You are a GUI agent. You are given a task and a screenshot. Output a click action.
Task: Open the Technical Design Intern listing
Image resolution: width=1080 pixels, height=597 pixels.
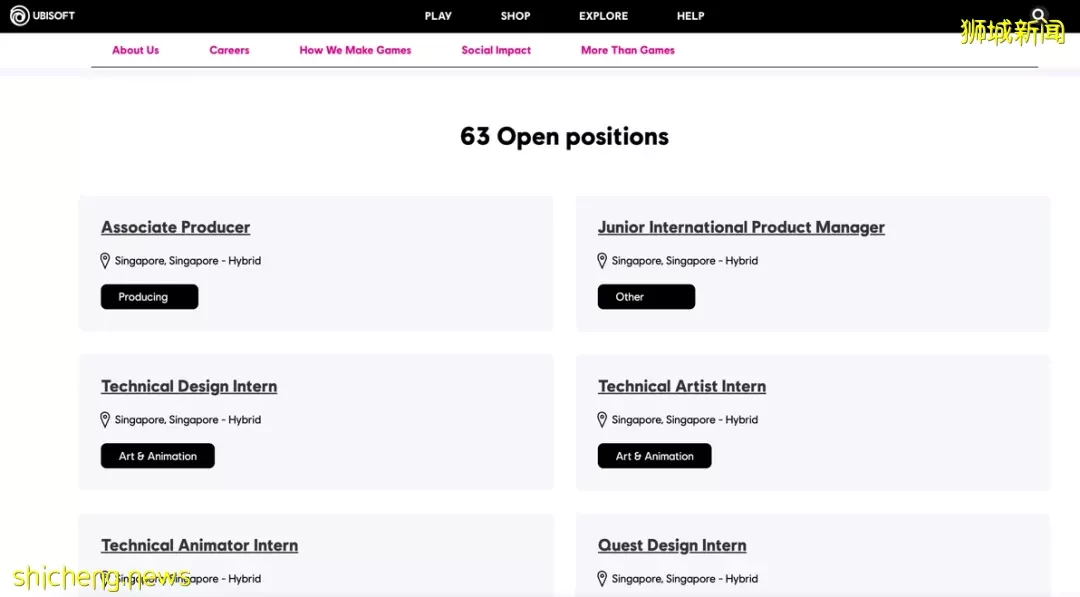click(x=189, y=386)
